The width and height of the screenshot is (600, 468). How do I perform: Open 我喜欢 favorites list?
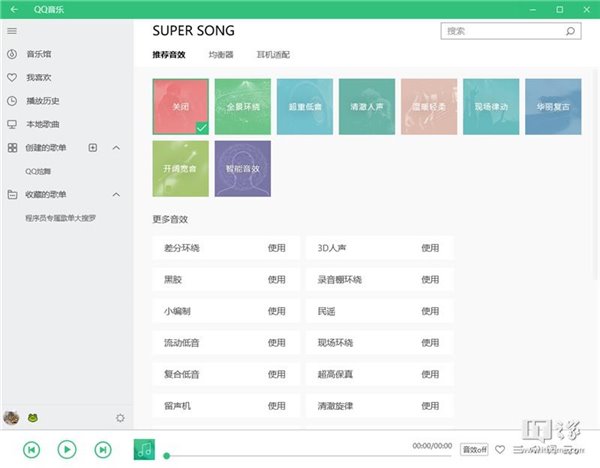click(x=39, y=77)
